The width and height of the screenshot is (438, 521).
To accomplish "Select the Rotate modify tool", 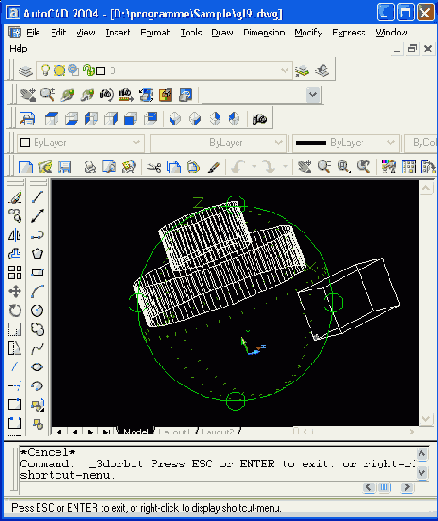I will (x=14, y=311).
